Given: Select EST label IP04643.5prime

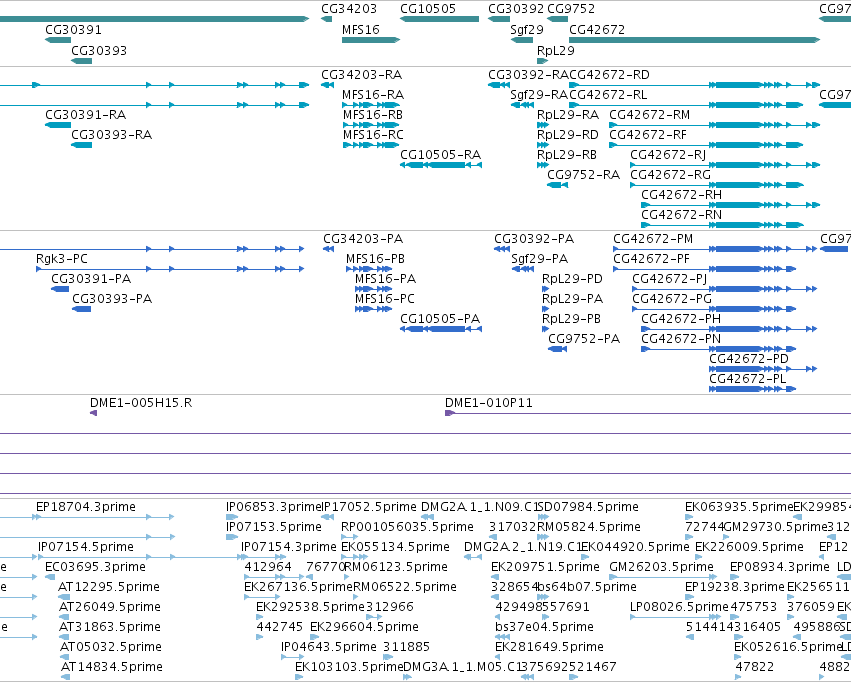Looking at the screenshot, I should pyautogui.click(x=329, y=647).
